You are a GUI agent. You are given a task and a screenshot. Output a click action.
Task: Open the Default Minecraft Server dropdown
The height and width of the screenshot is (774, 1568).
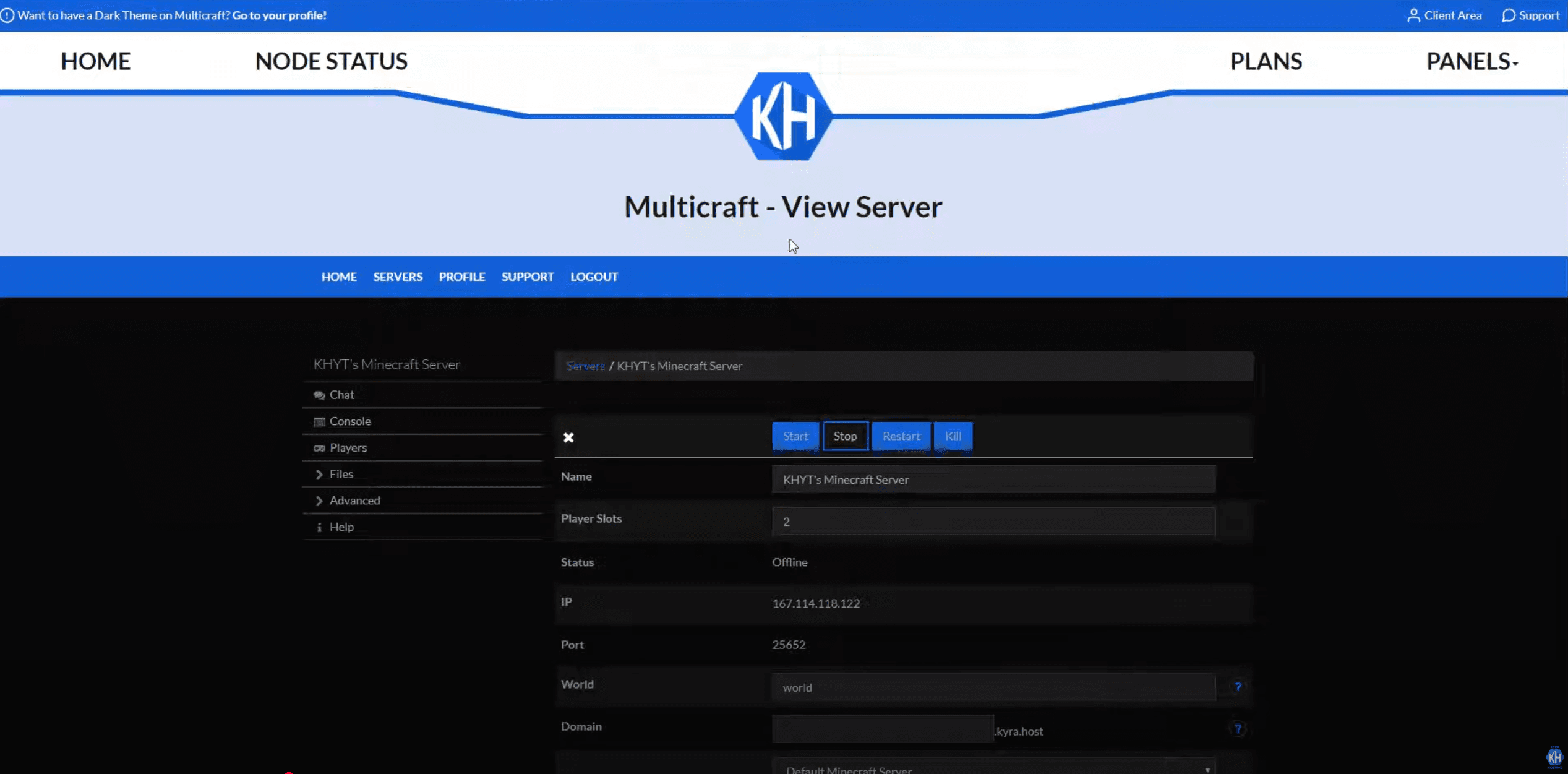(x=993, y=767)
